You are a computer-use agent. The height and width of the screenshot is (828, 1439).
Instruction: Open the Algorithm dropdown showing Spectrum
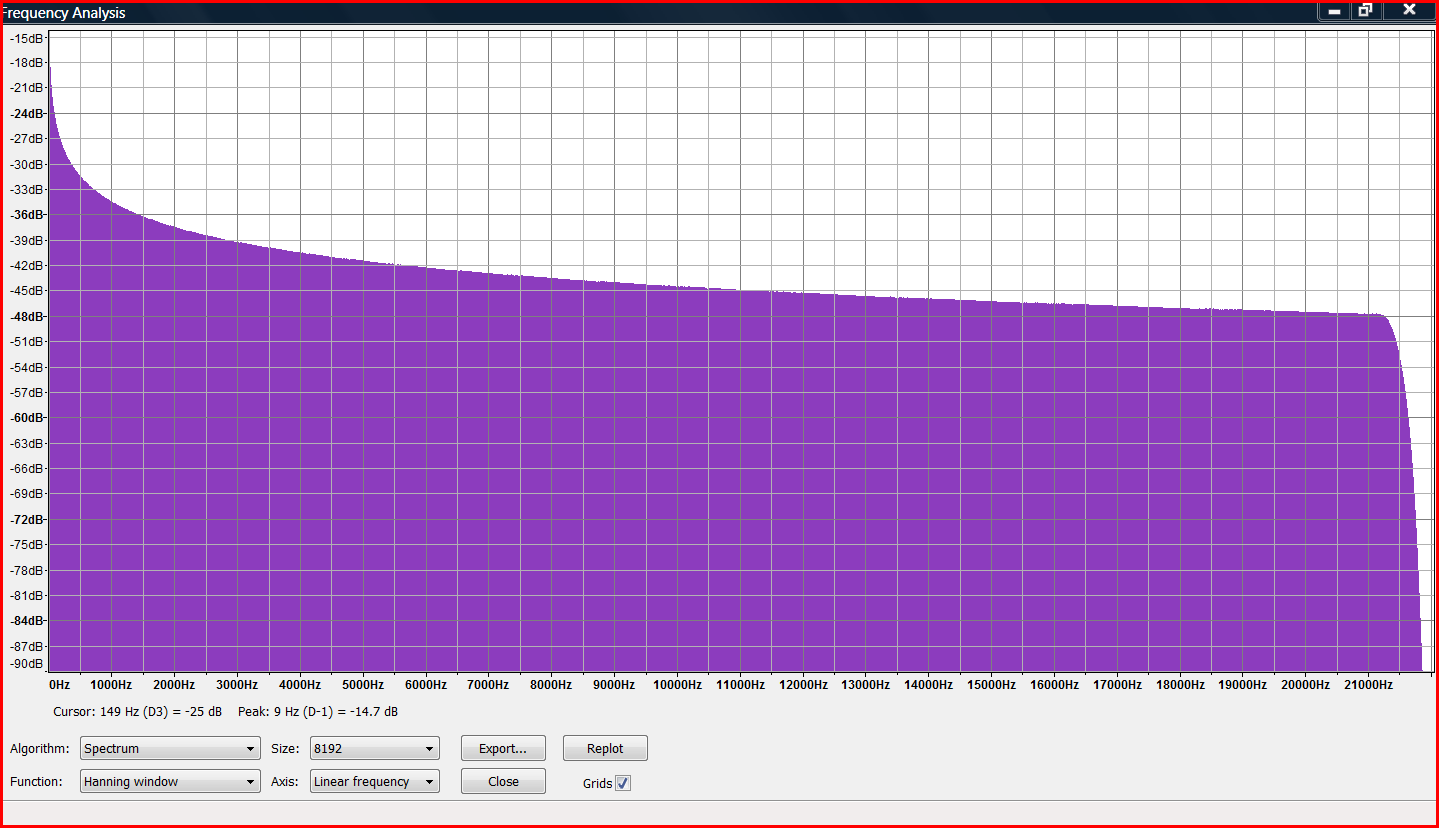coord(170,748)
